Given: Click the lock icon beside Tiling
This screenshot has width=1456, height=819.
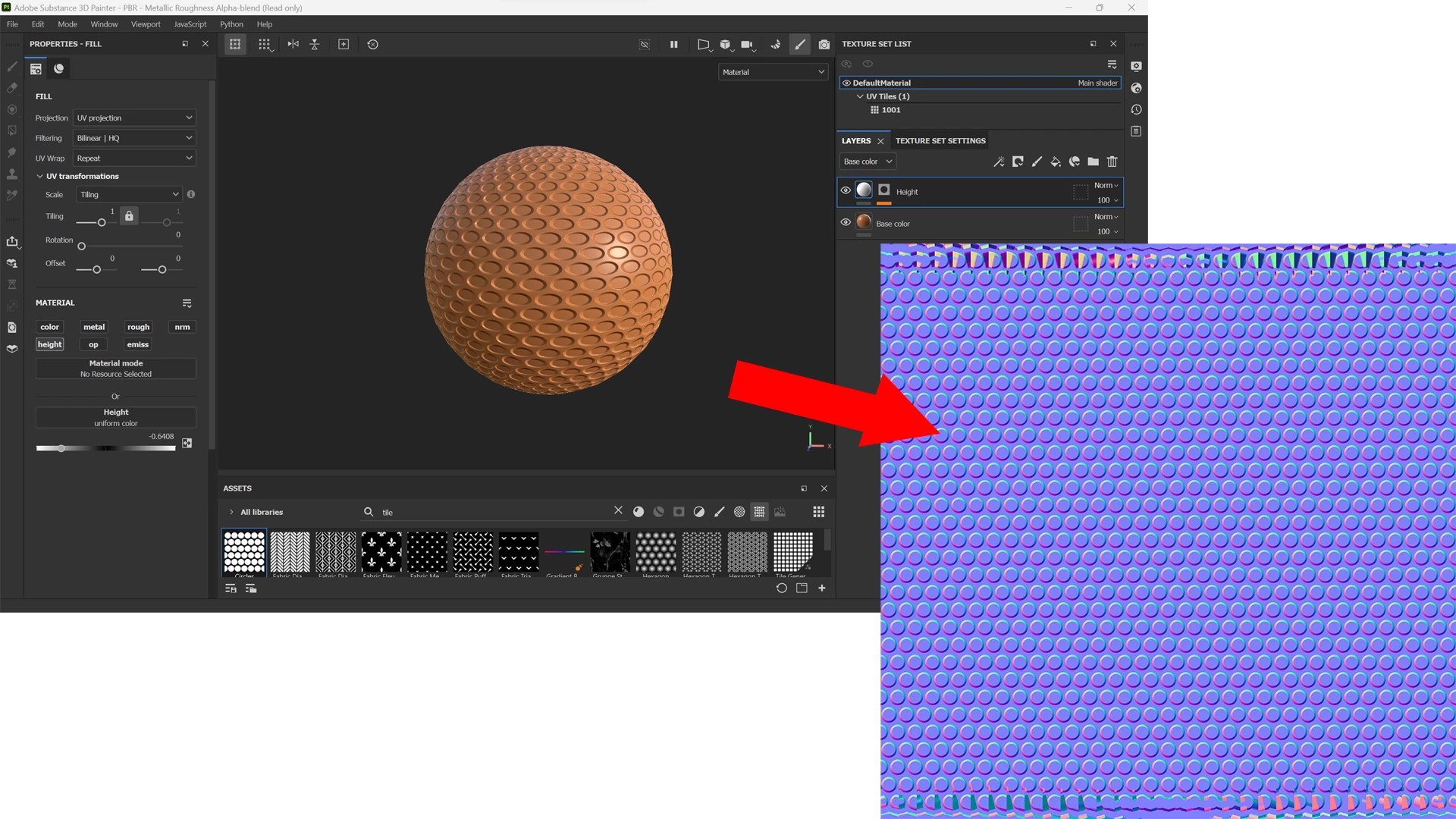Looking at the screenshot, I should pos(129,216).
